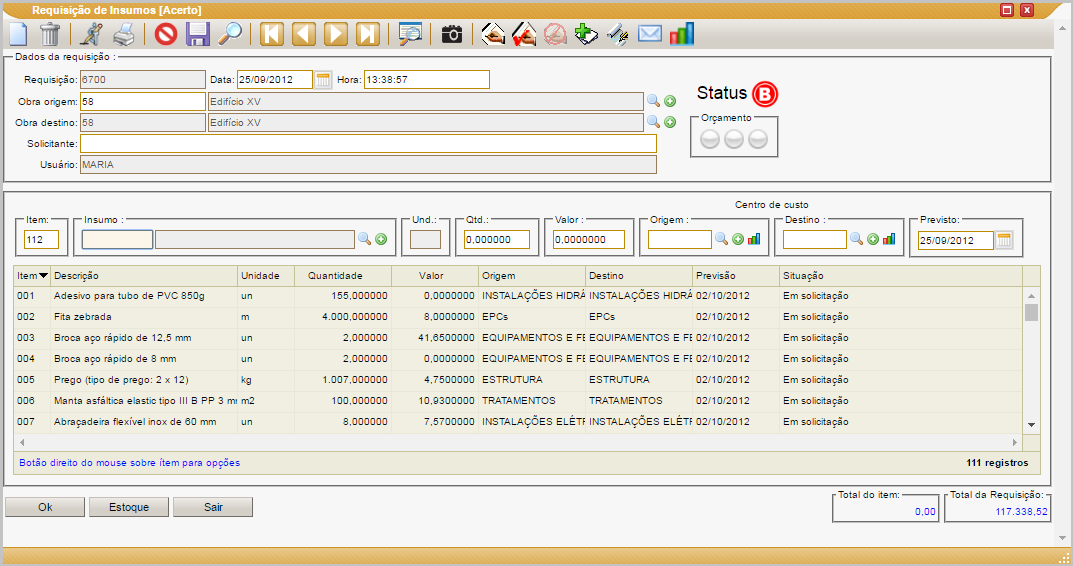The image size is (1073, 566).
Task: Toggle the first Orçamento indicator circle
Action: [x=710, y=139]
